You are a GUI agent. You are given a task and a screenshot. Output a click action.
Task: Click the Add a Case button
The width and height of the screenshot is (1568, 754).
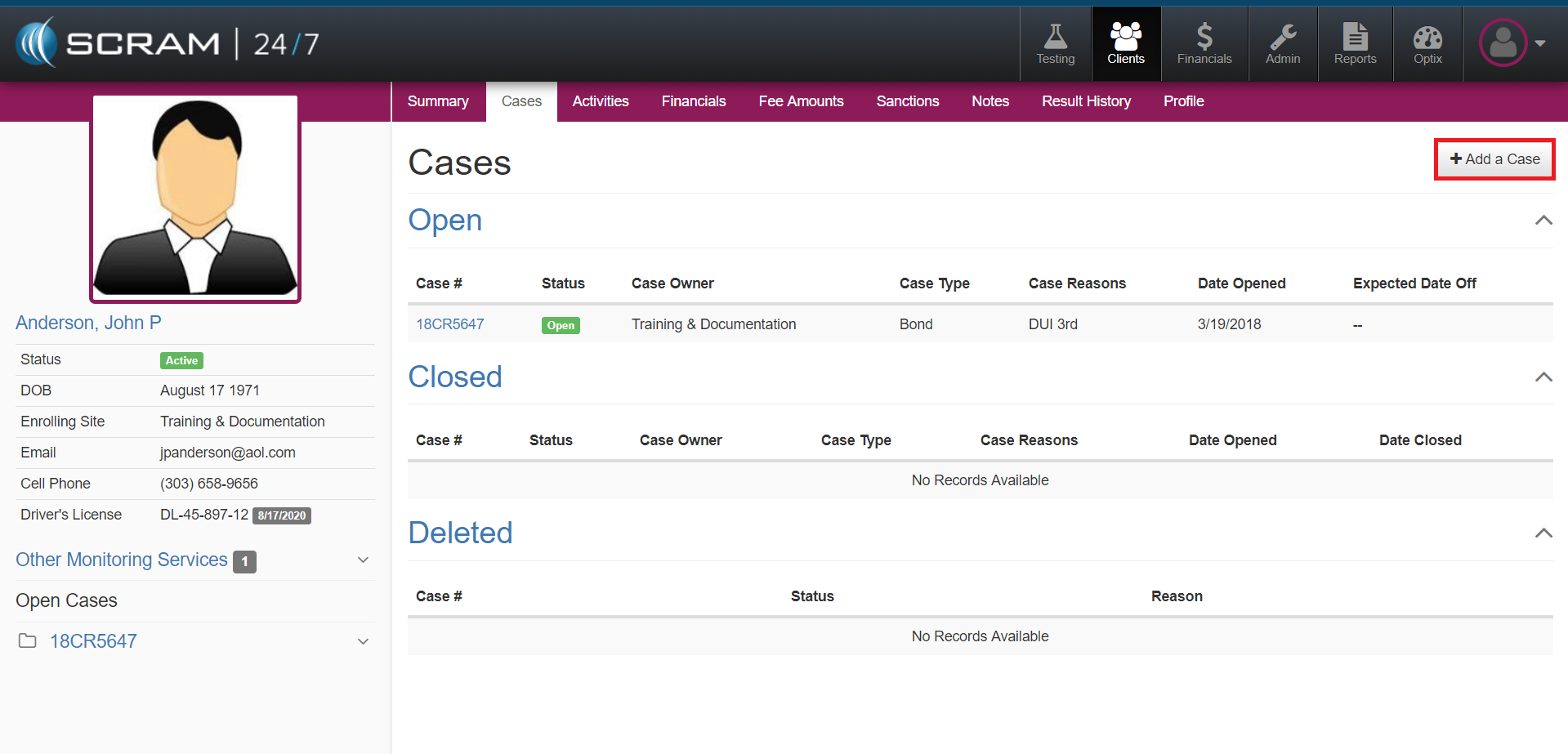[1494, 159]
